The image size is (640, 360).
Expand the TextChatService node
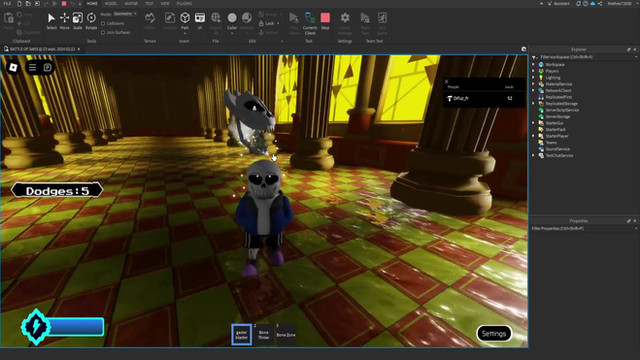click(533, 156)
